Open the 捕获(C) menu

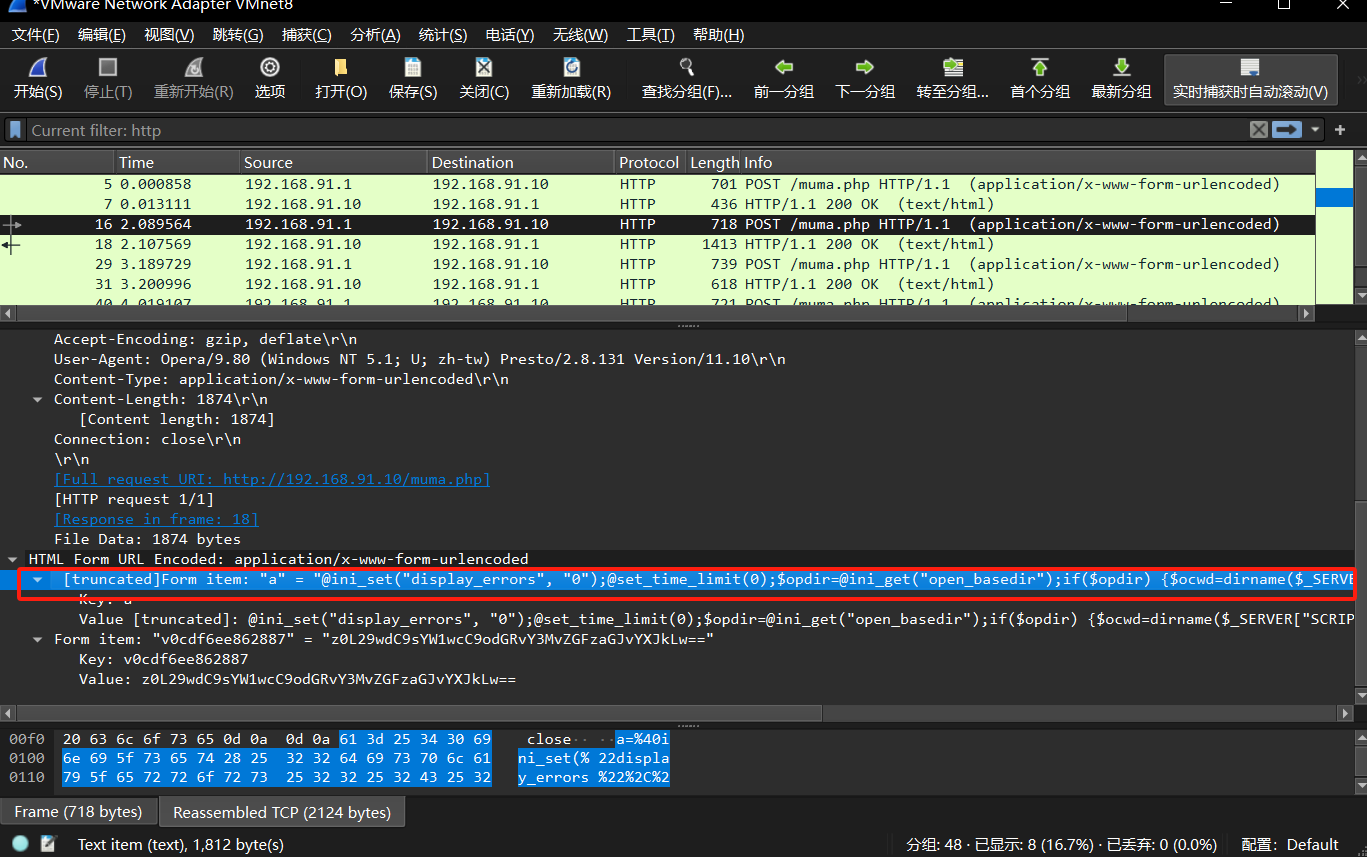307,35
